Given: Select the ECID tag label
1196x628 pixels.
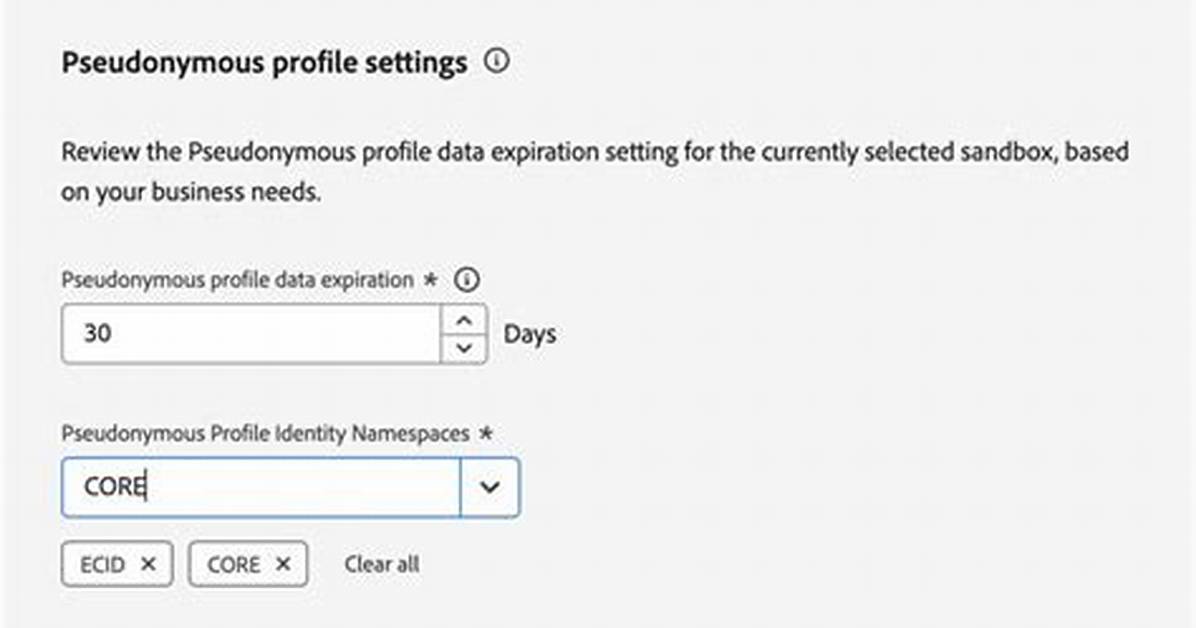Looking at the screenshot, I should coord(102,565).
